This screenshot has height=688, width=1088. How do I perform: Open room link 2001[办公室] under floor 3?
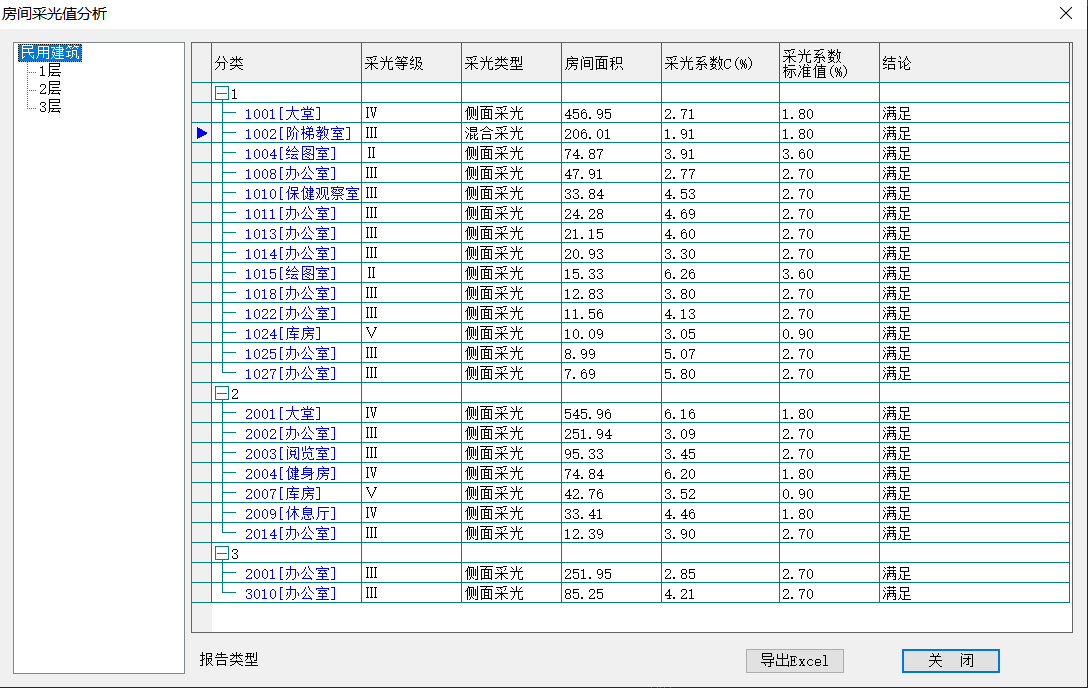tap(290, 574)
